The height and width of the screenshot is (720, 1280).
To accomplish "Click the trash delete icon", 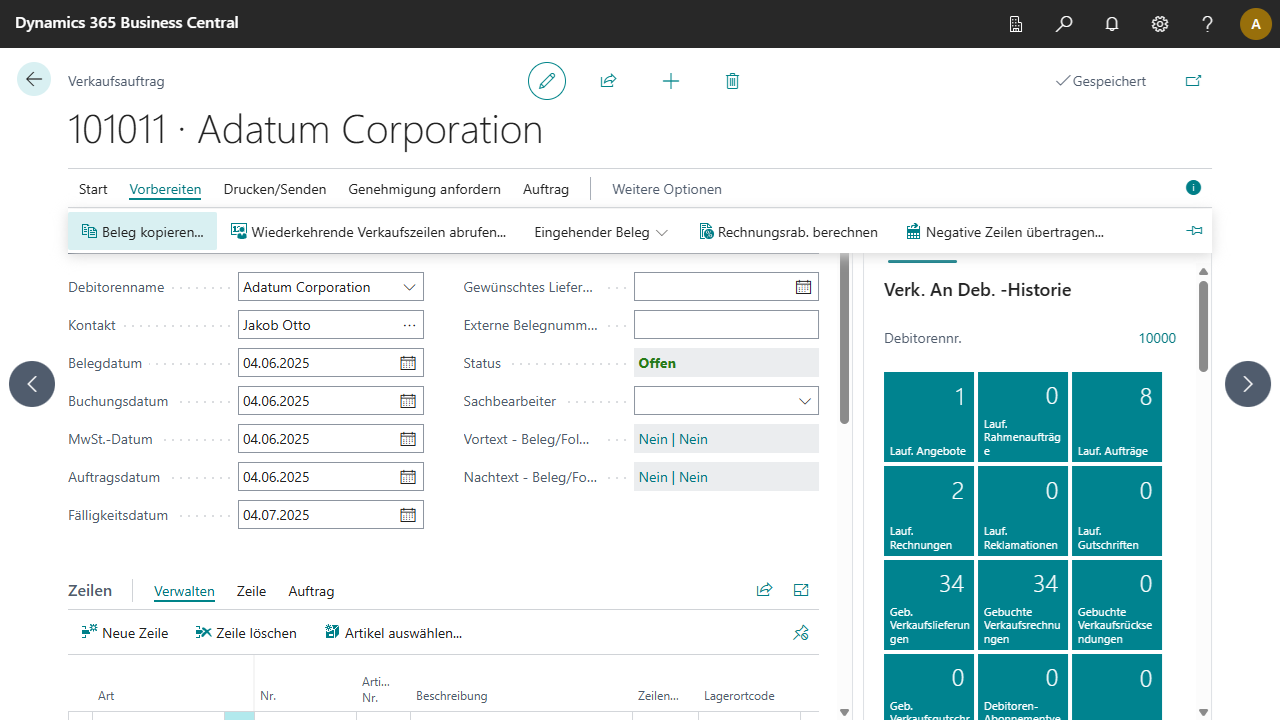I will point(732,81).
